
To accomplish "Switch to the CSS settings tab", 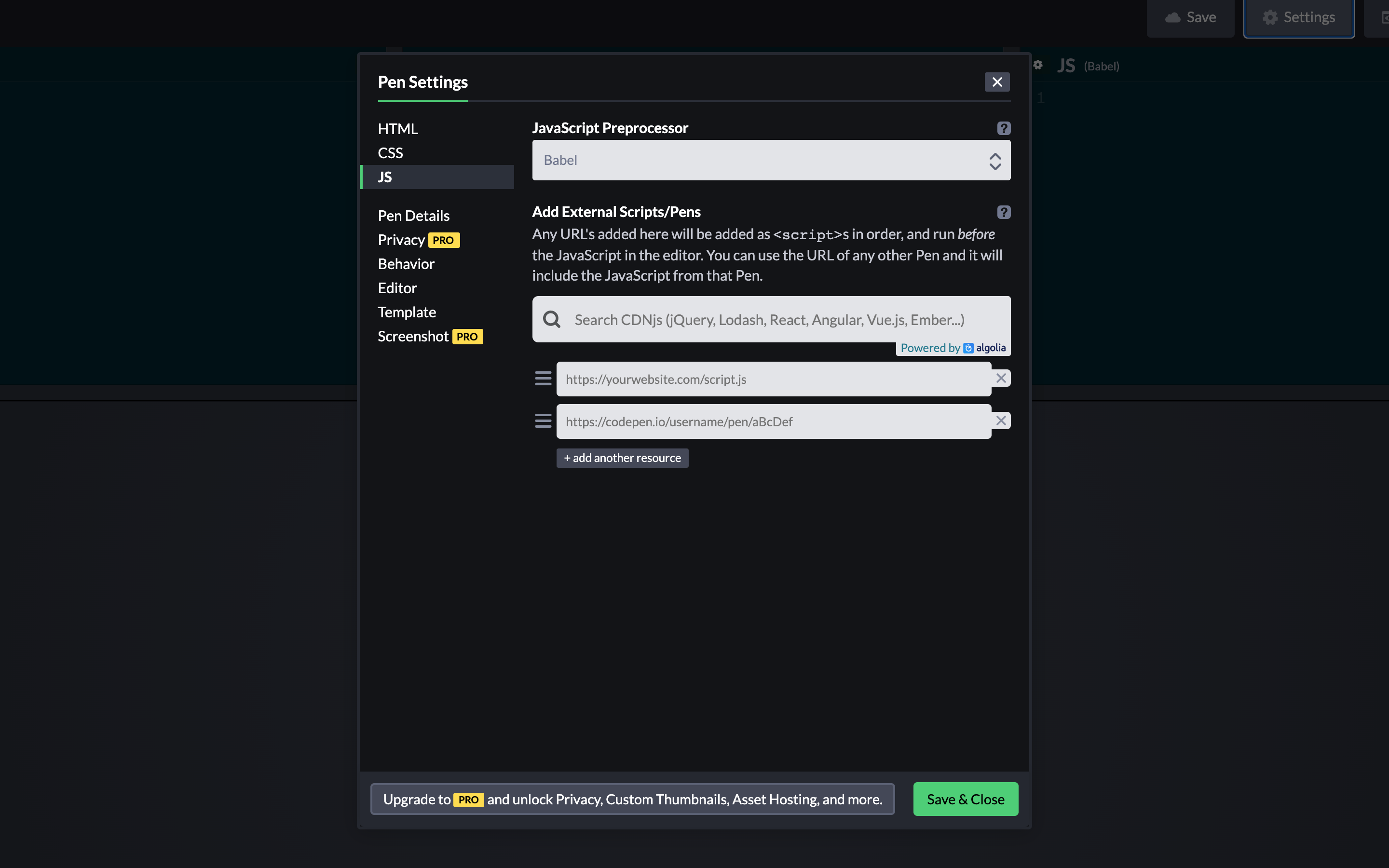I will pos(390,153).
